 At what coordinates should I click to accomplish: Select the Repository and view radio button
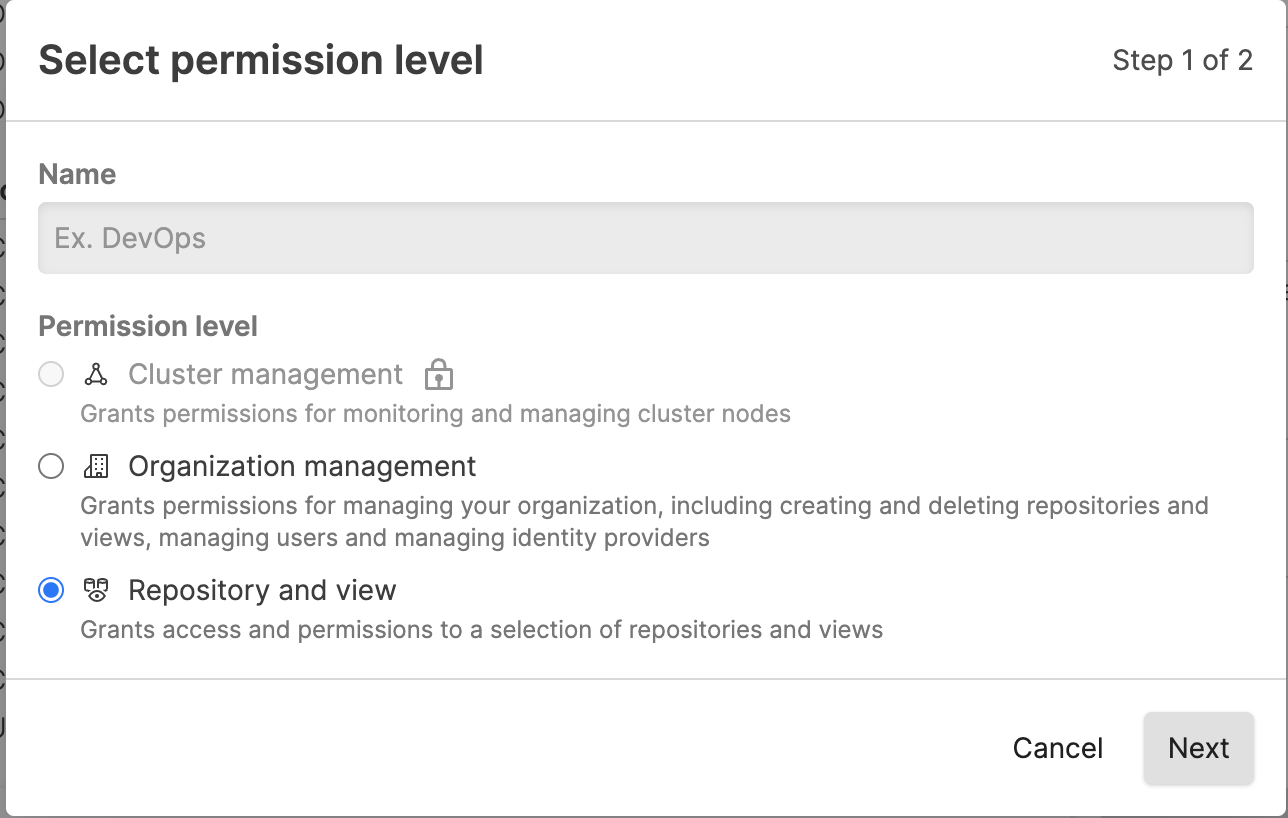tap(51, 590)
